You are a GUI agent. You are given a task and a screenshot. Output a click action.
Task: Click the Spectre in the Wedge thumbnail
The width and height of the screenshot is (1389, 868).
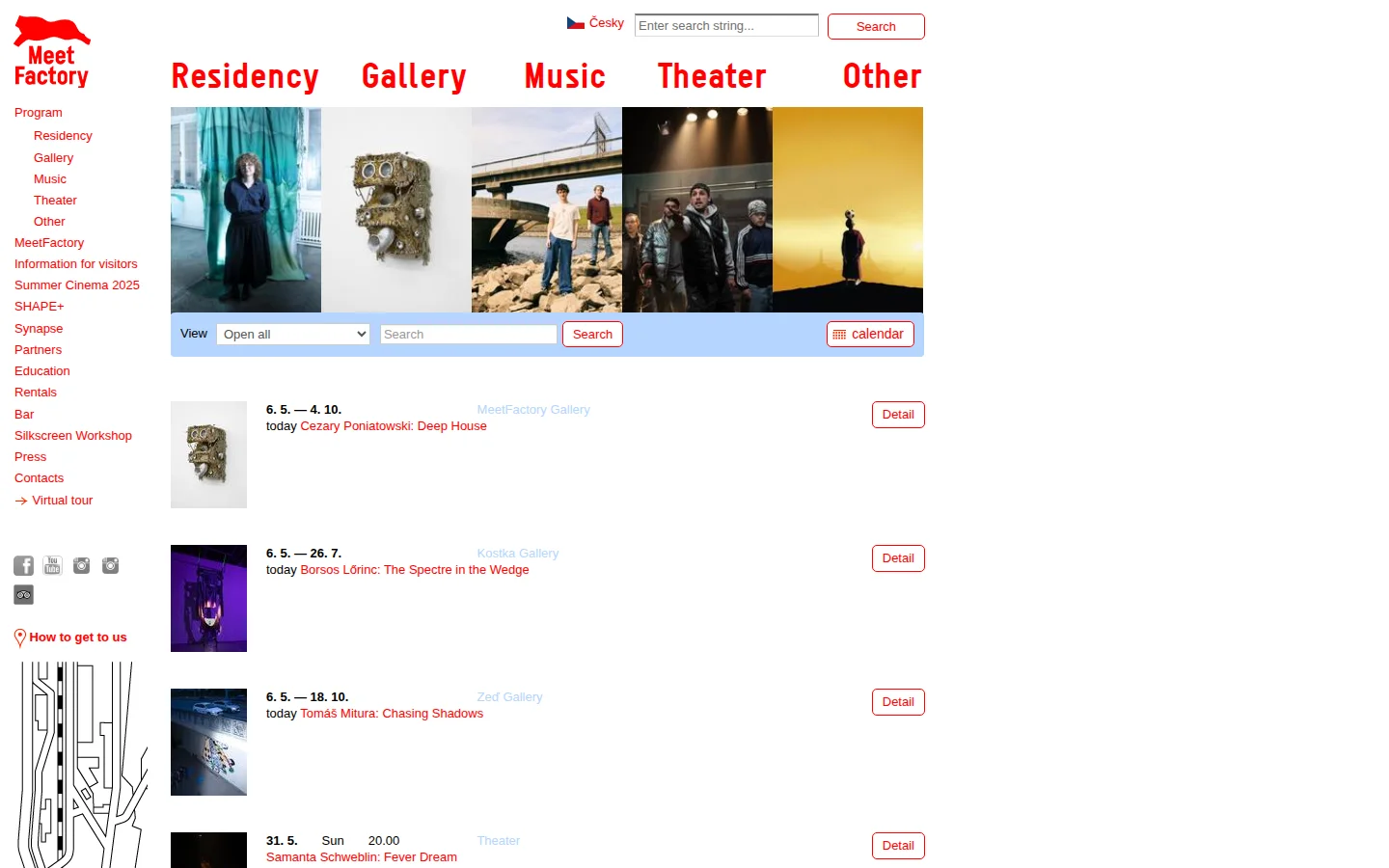[208, 598]
